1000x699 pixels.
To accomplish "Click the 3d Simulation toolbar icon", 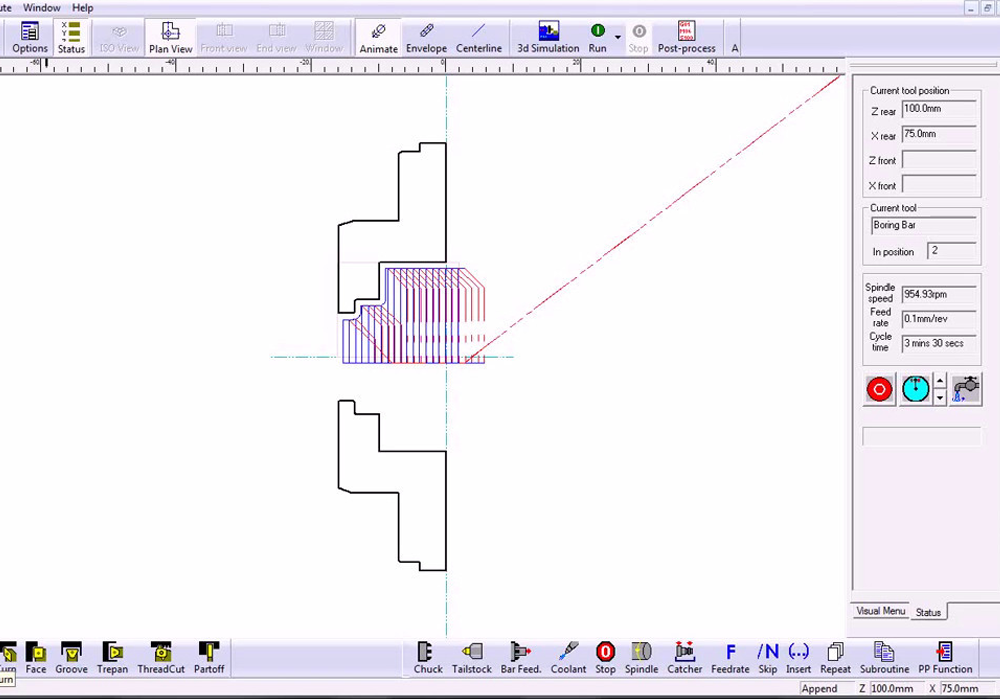I will pyautogui.click(x=548, y=37).
